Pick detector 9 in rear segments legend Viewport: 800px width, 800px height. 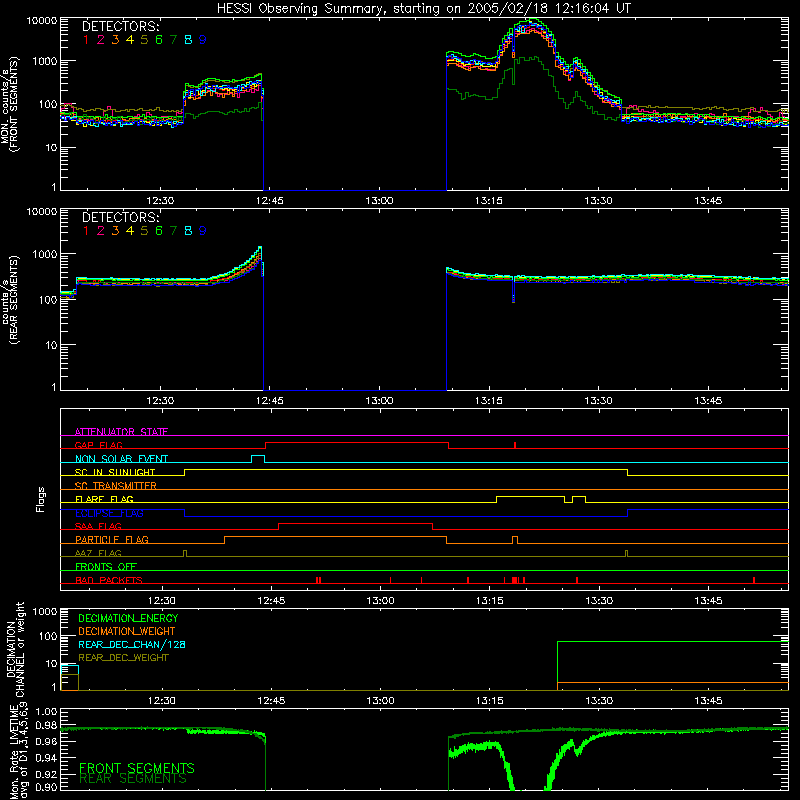click(x=203, y=231)
